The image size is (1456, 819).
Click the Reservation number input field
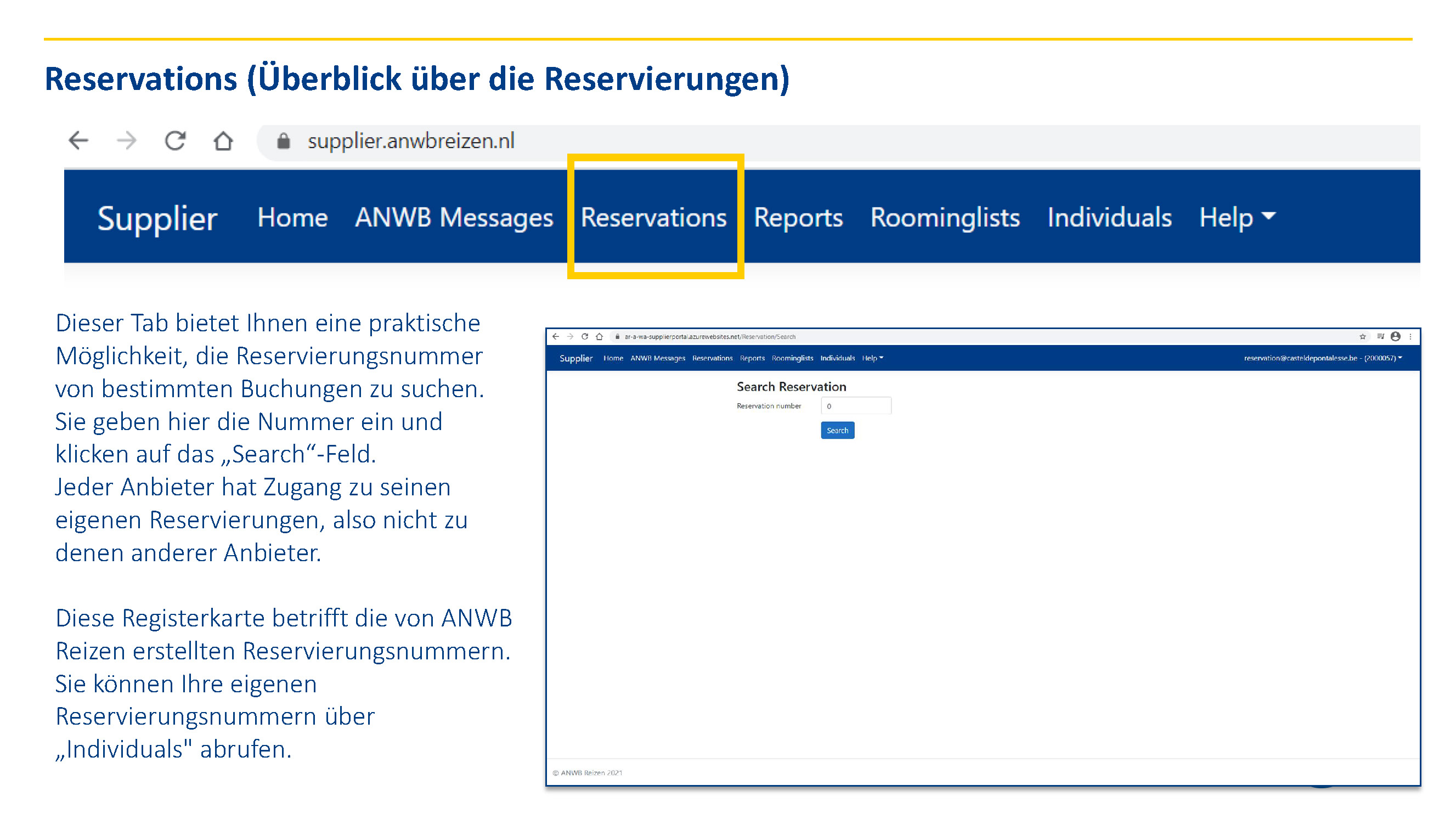[856, 406]
